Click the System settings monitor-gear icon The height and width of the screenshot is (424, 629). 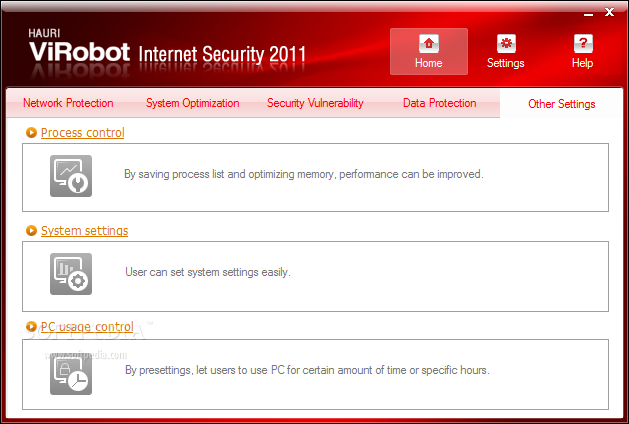point(71,274)
